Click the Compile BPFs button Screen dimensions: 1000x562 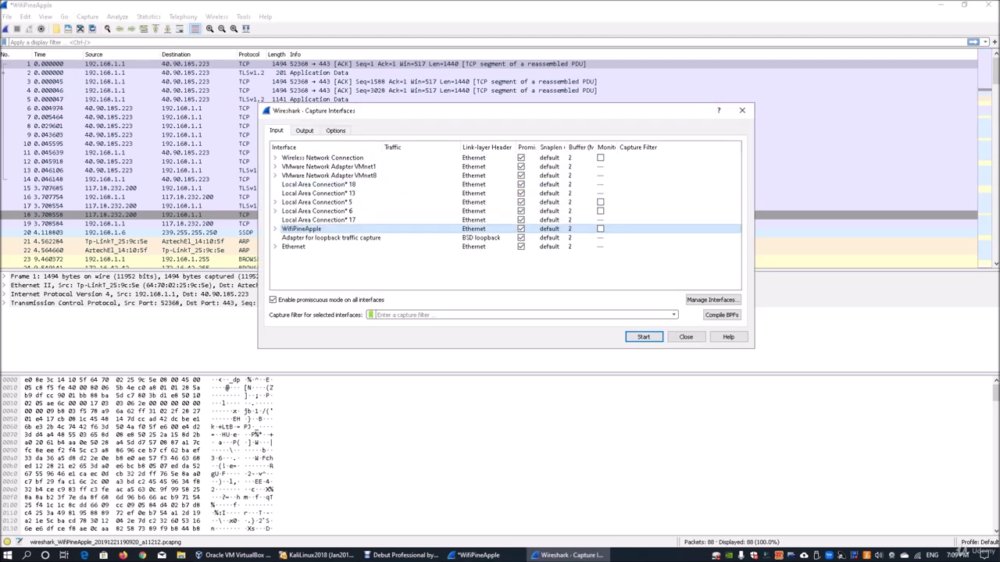pos(722,315)
